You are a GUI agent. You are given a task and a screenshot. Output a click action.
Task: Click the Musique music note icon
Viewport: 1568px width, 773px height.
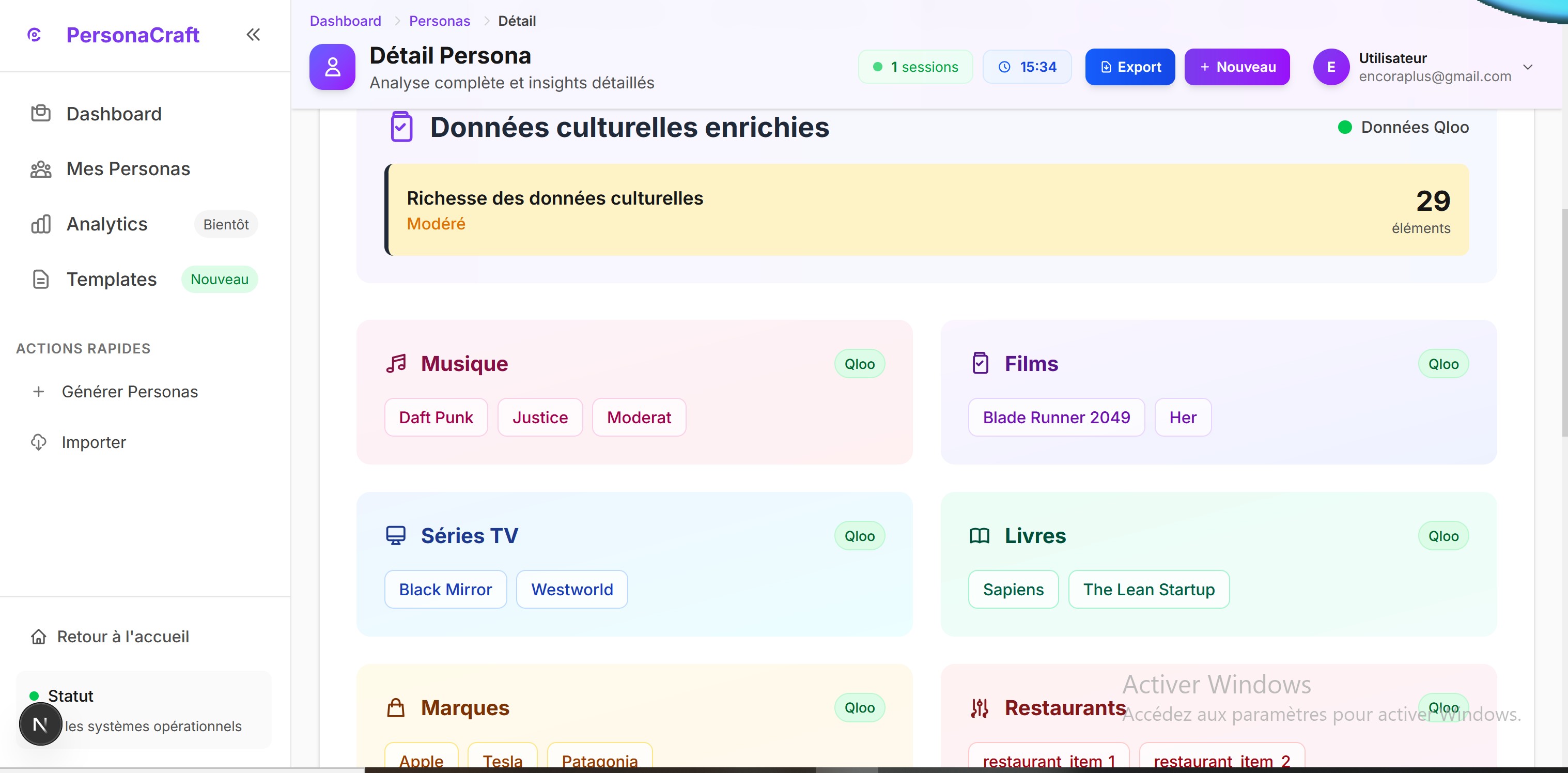(396, 363)
